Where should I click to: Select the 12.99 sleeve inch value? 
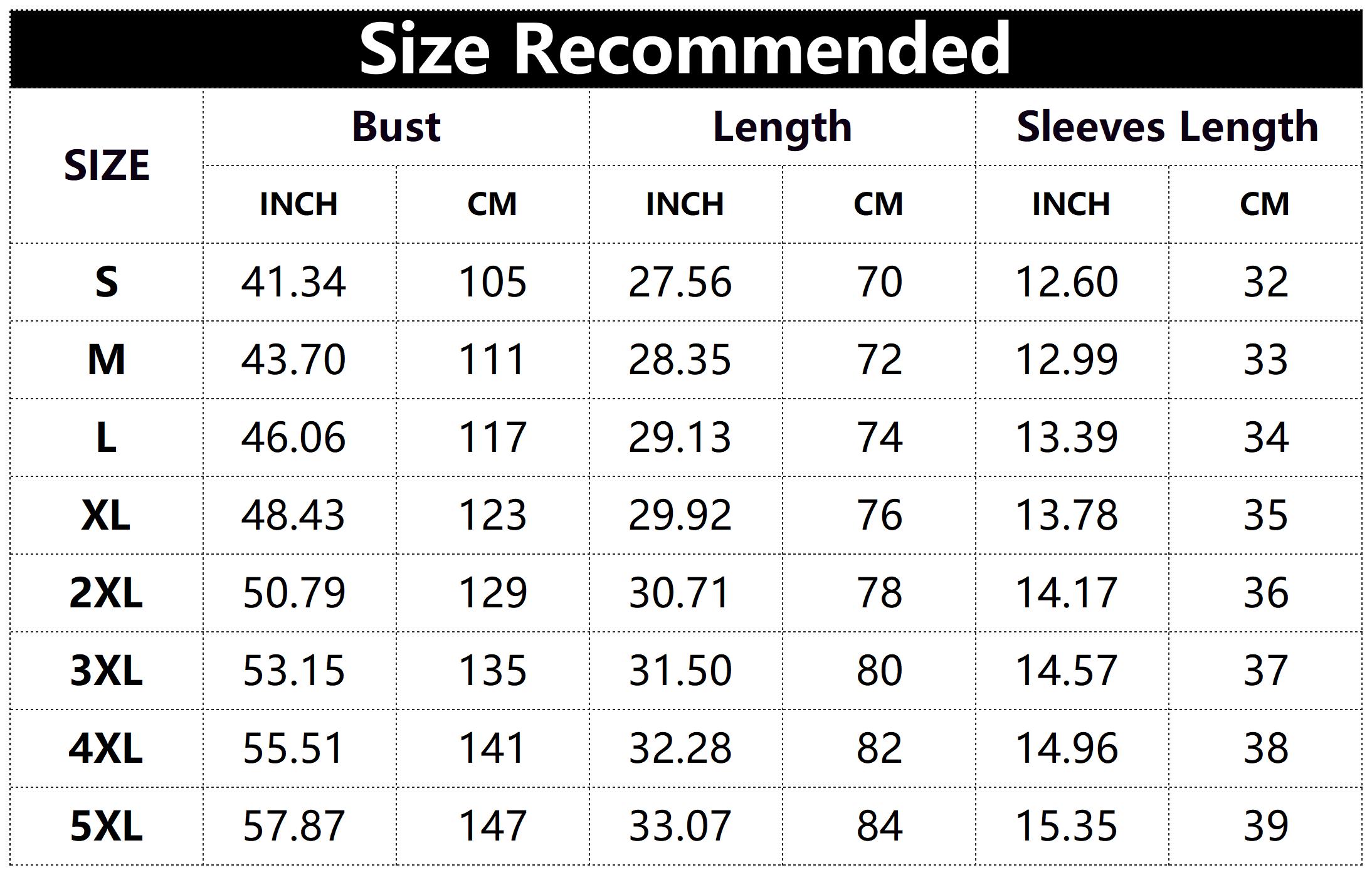point(1067,360)
